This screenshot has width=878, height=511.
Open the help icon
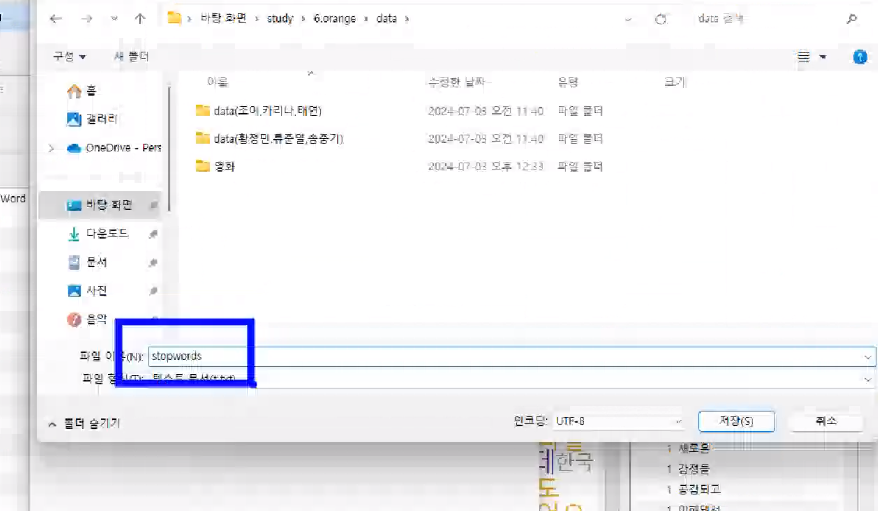[x=860, y=57]
